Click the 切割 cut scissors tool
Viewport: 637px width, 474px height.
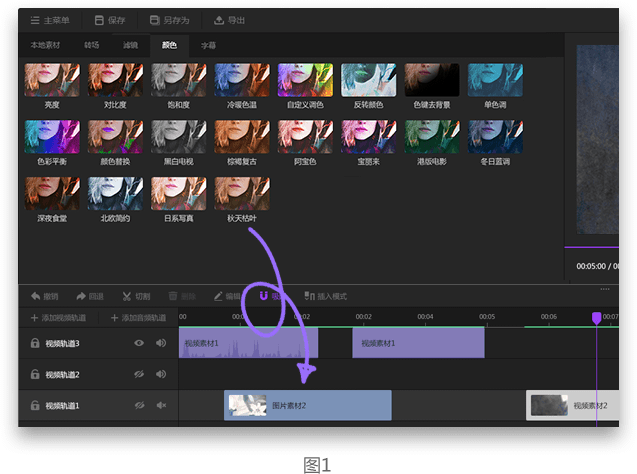(x=136, y=297)
